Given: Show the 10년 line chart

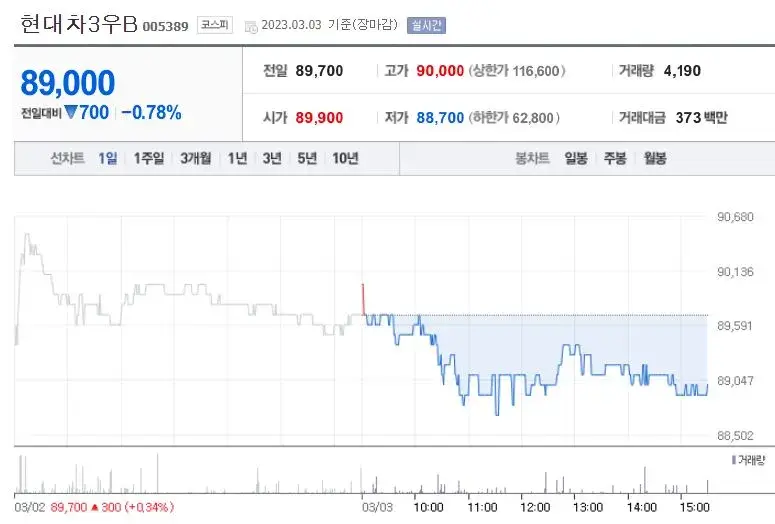Looking at the screenshot, I should pyautogui.click(x=345, y=158).
